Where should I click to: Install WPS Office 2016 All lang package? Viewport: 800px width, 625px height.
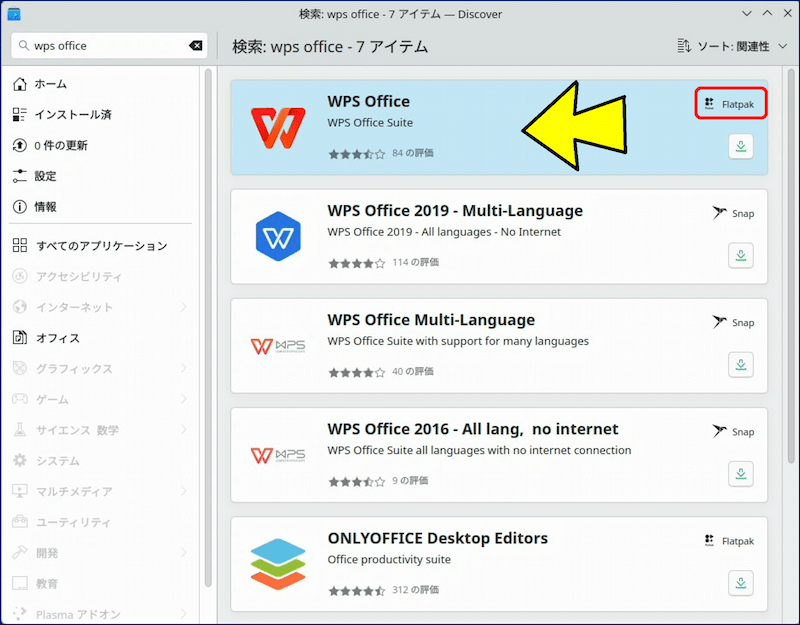(x=740, y=474)
